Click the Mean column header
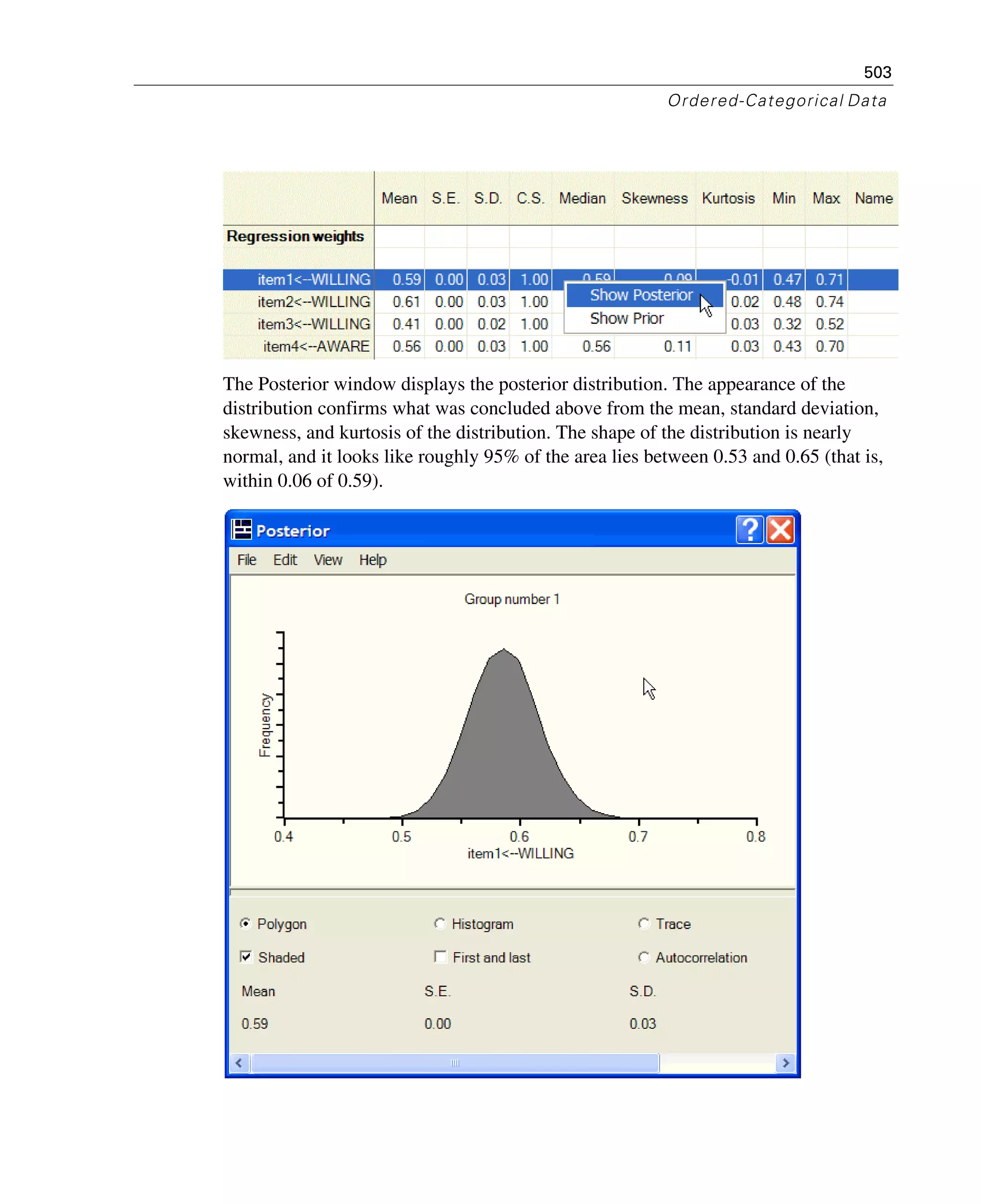Screen dimensions: 981x1204 (399, 198)
